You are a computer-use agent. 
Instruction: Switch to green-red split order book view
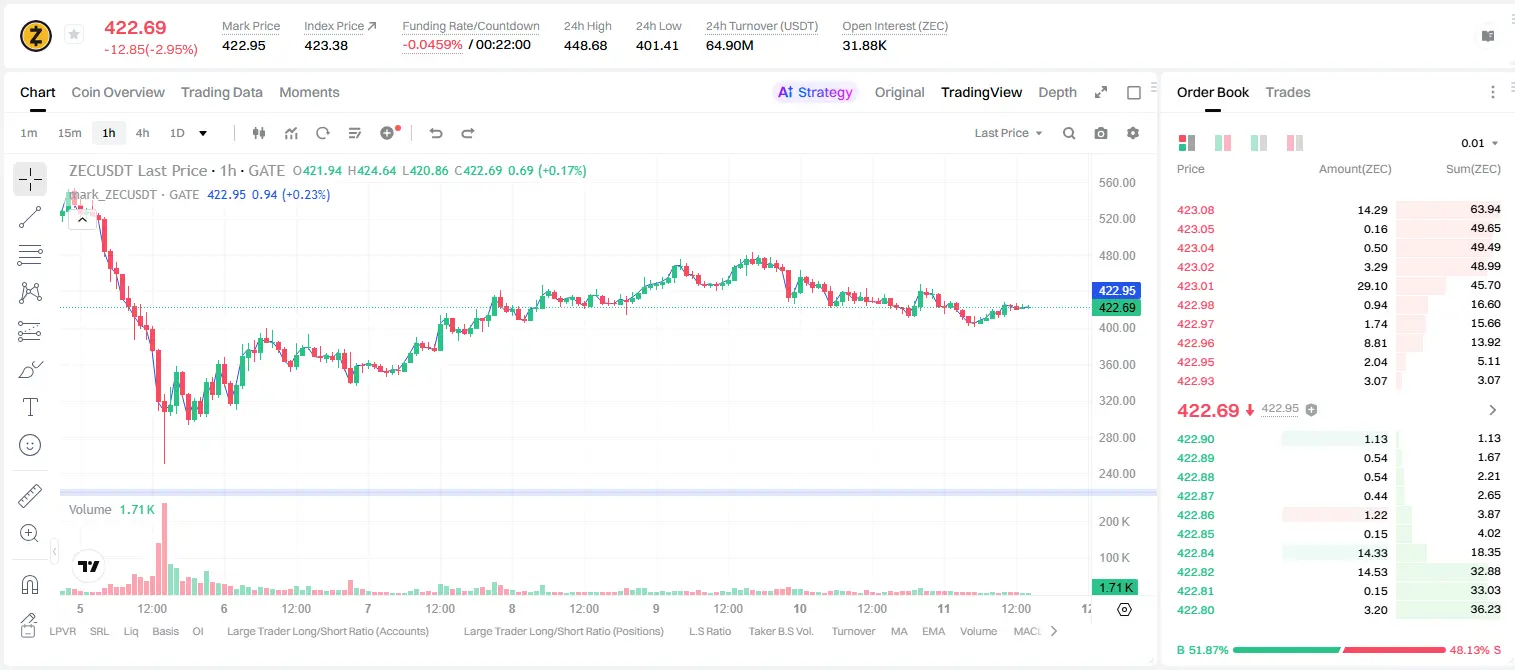click(x=1223, y=143)
